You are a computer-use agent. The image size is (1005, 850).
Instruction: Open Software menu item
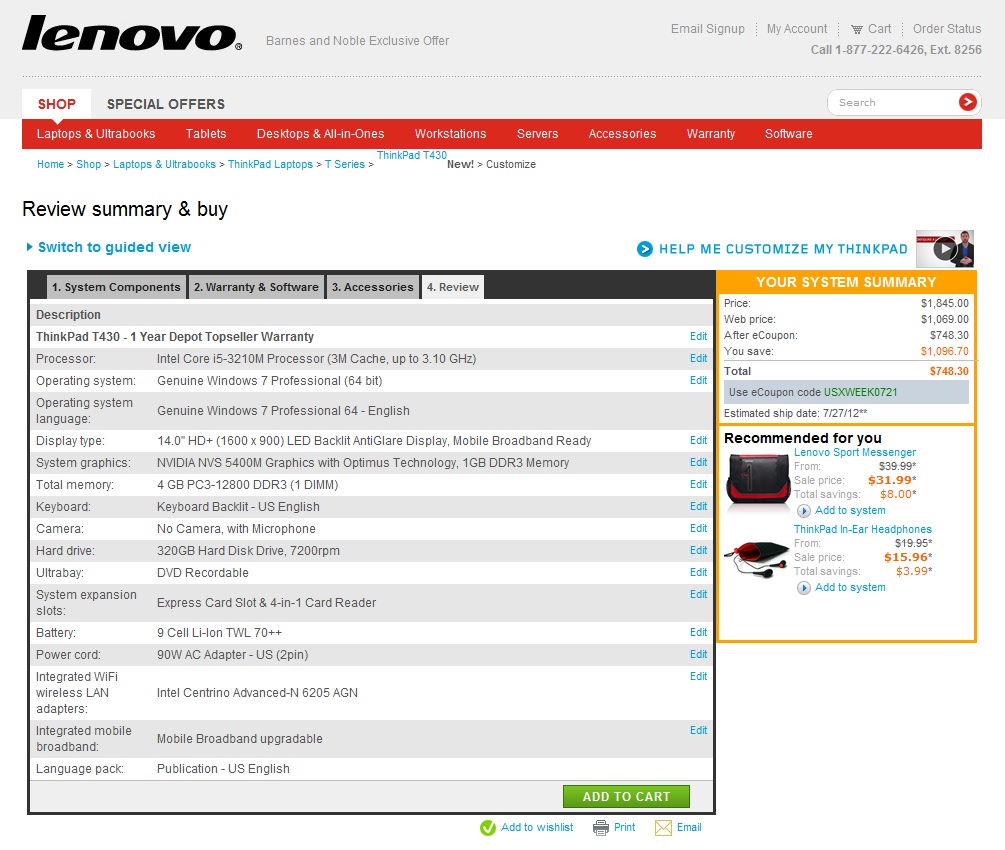[788, 133]
